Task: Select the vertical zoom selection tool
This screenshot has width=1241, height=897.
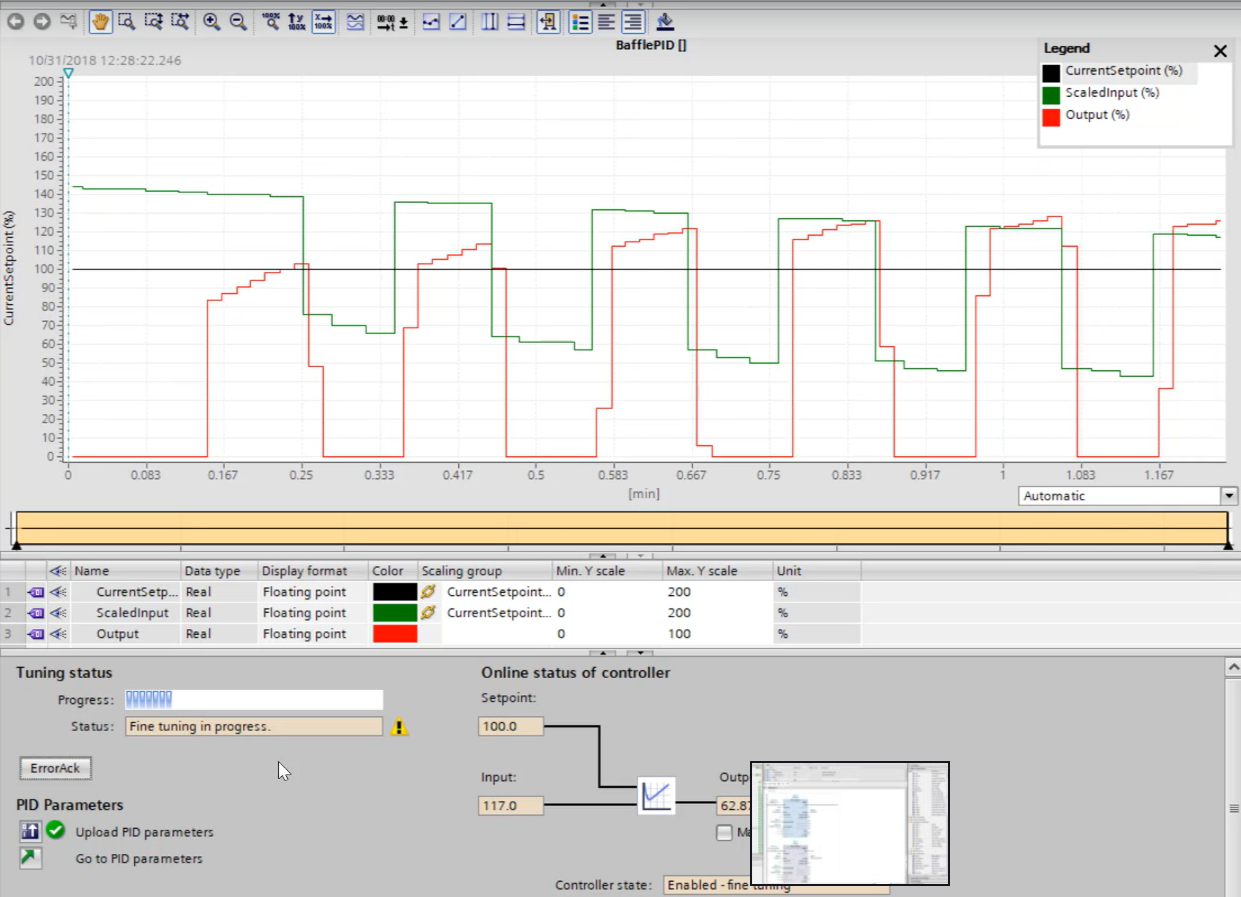Action: click(153, 21)
